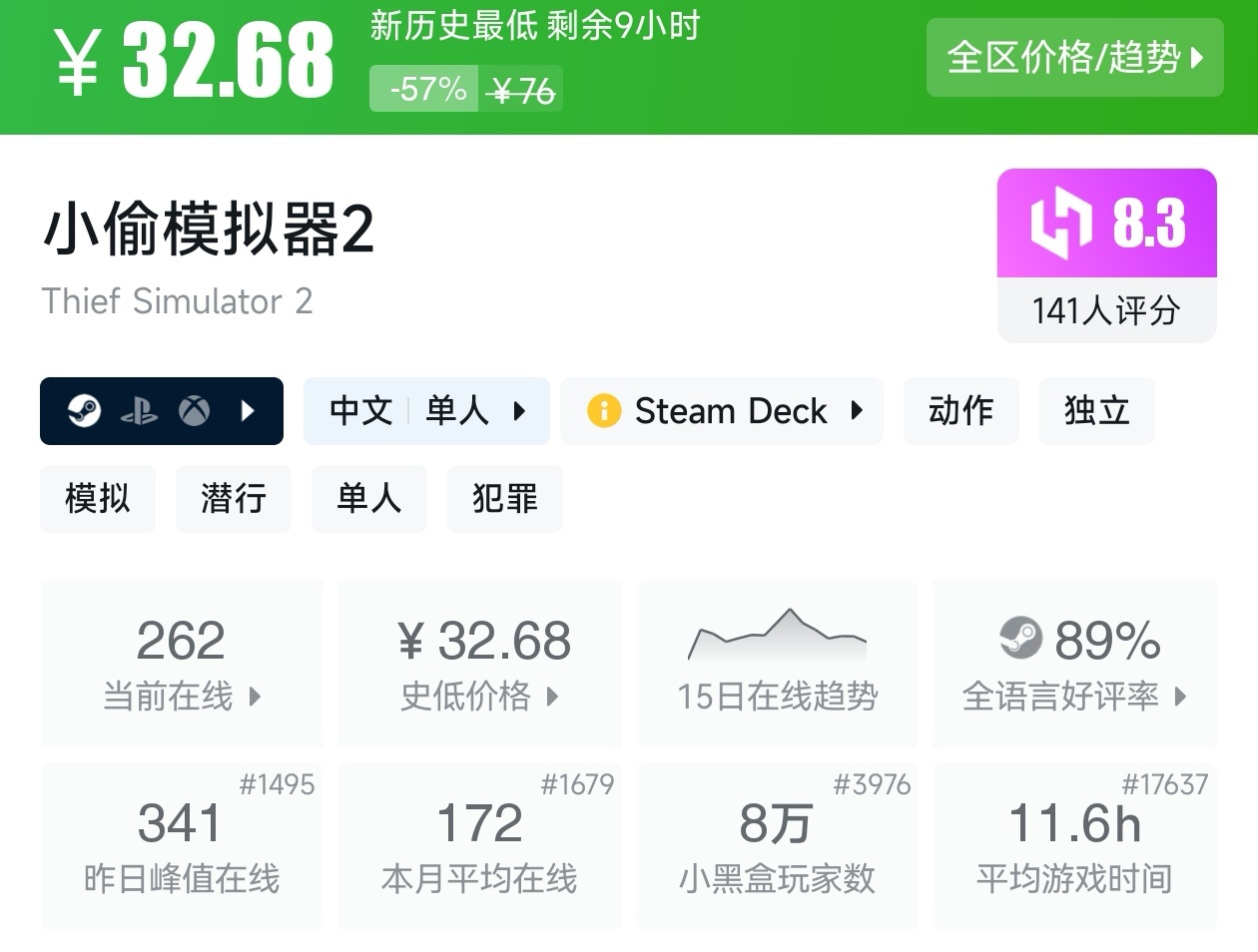1258x952 pixels.
Task: Open the 史低价格 lowest price history
Action: (479, 664)
